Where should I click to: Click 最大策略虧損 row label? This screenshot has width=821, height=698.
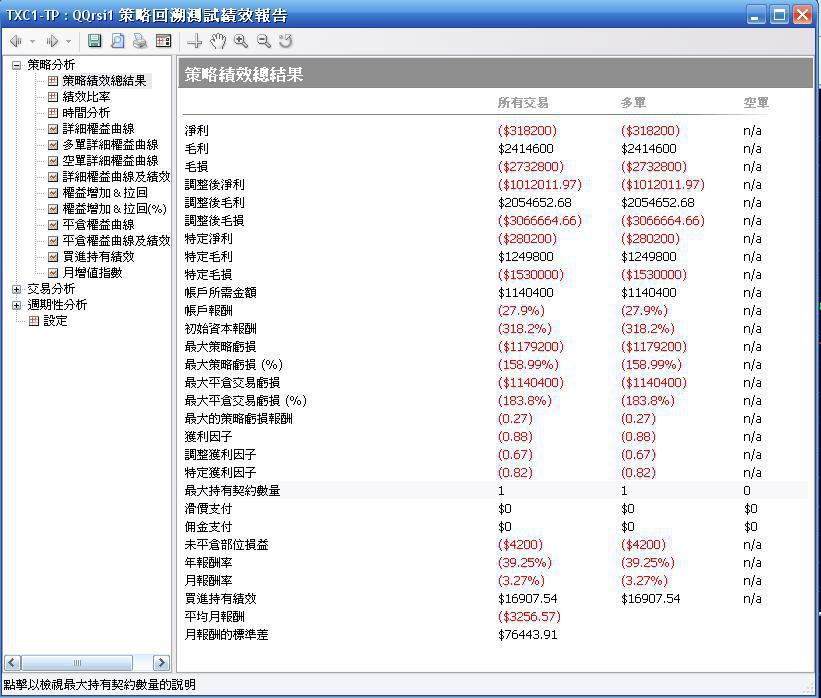pyautogui.click(x=220, y=347)
